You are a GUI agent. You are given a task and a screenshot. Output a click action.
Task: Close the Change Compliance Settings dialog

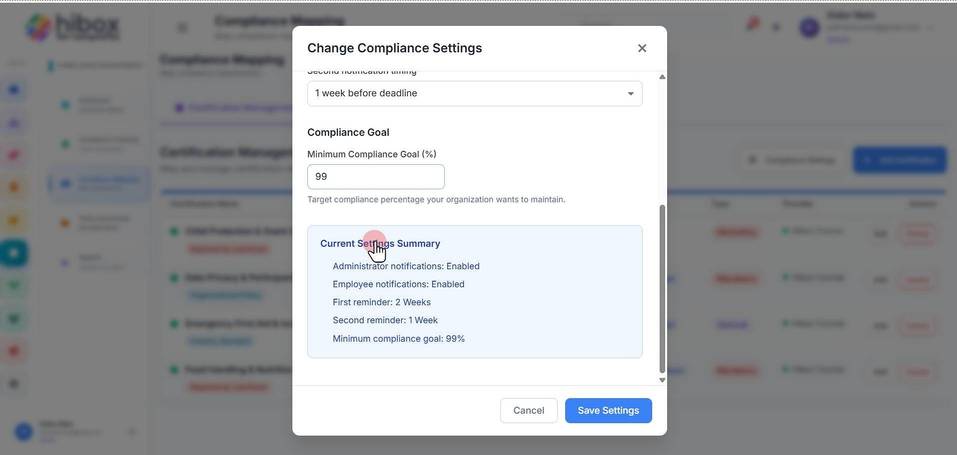click(641, 48)
